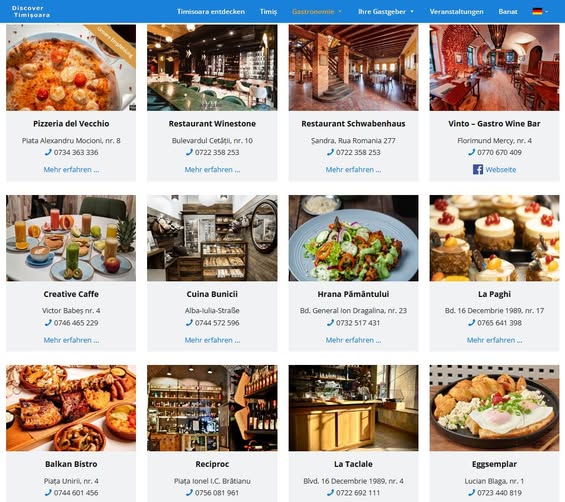Click phone icon beside 0723 440 819

tap(471, 492)
